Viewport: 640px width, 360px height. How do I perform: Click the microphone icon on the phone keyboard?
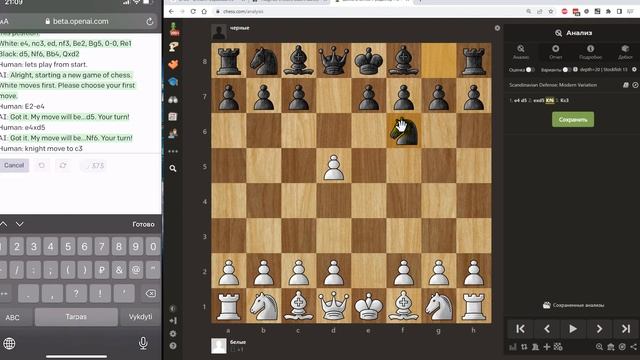143,343
